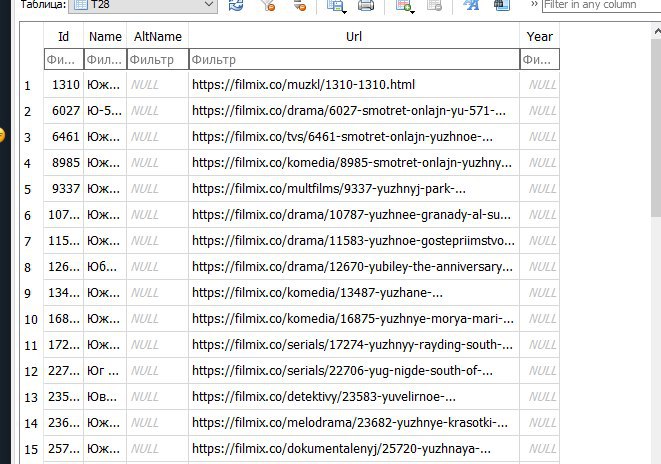
Task: Select Id cell 6461
Action: click(x=64, y=137)
